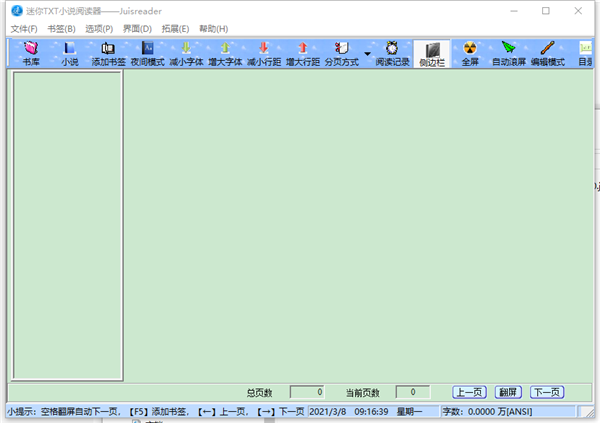This screenshot has width=600, height=423.
Task: Decrease font size with 减小字体
Action: 186,54
